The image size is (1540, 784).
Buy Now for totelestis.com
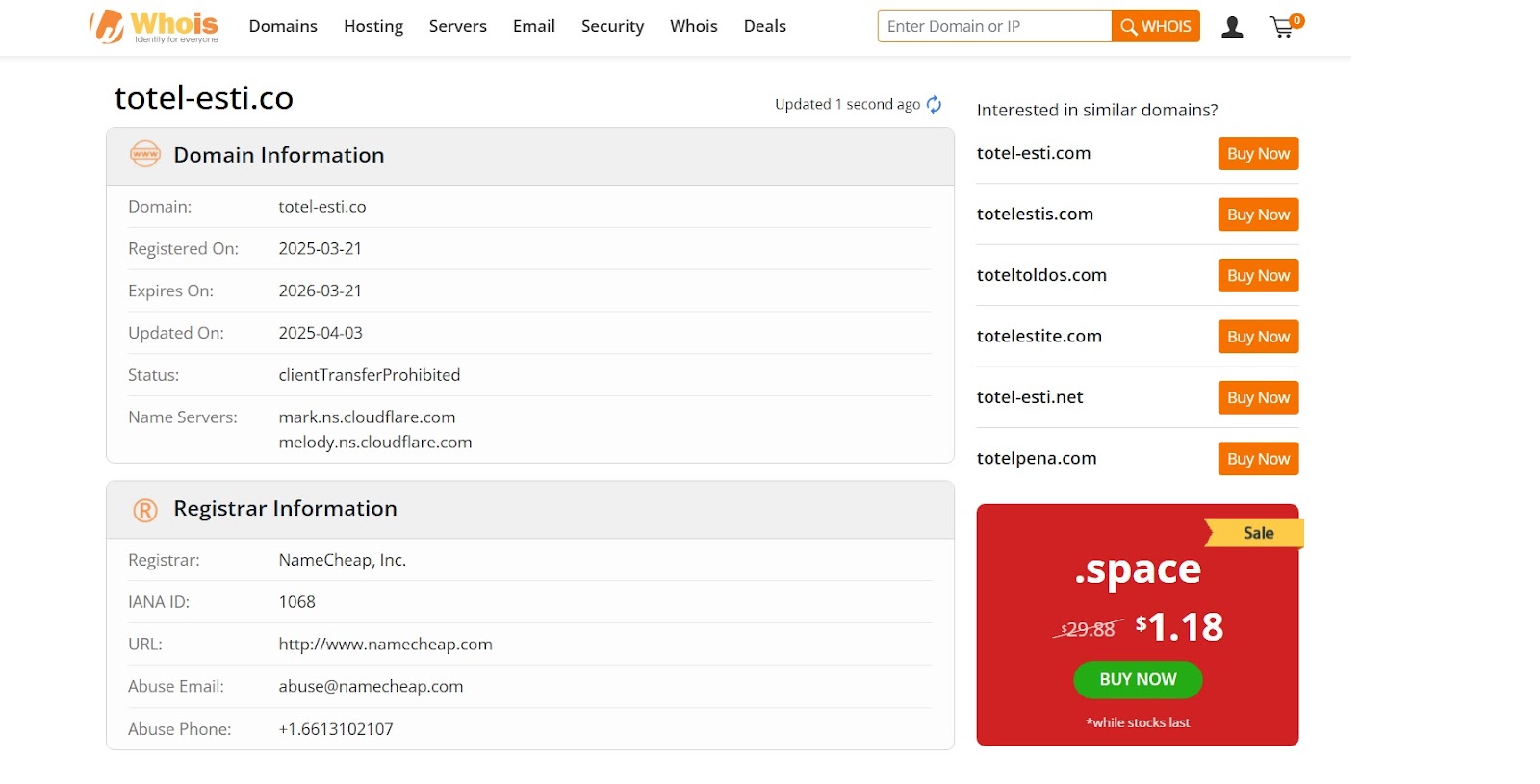coord(1258,215)
